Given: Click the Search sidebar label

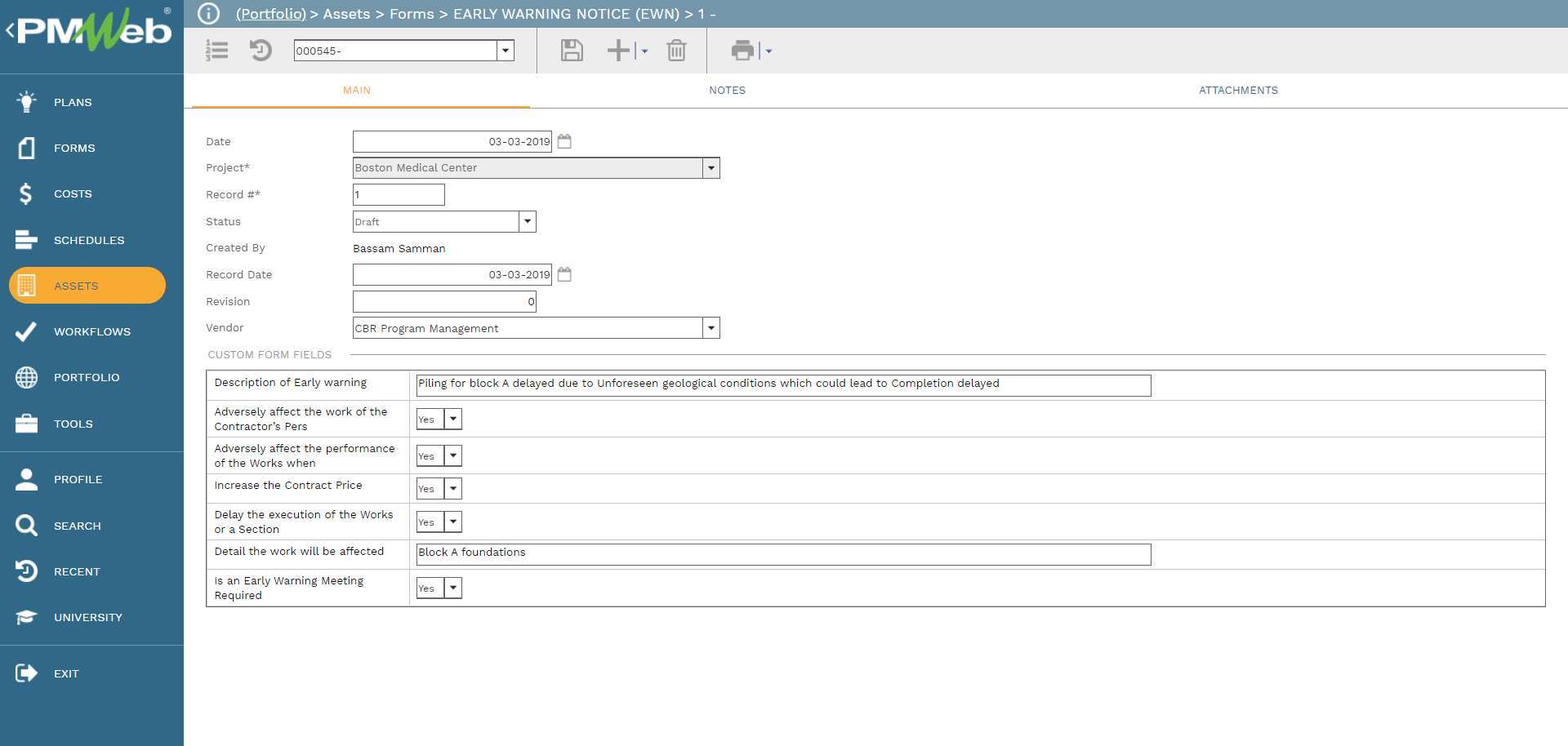Looking at the screenshot, I should tap(78, 526).
